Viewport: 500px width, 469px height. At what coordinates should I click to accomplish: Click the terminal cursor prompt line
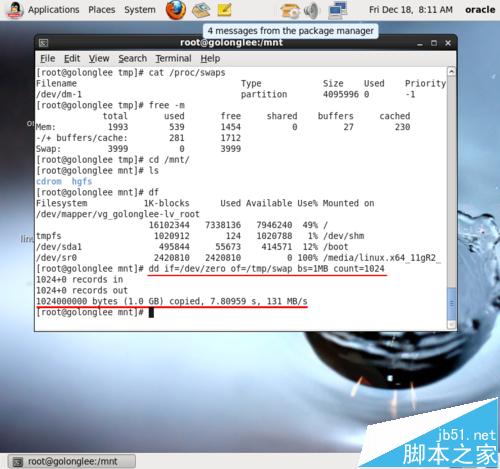[95, 312]
